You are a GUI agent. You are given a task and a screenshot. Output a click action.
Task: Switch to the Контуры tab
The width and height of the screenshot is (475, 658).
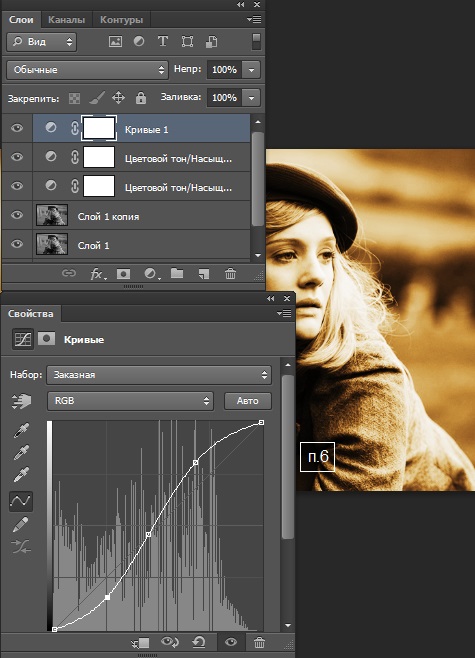coord(121,20)
